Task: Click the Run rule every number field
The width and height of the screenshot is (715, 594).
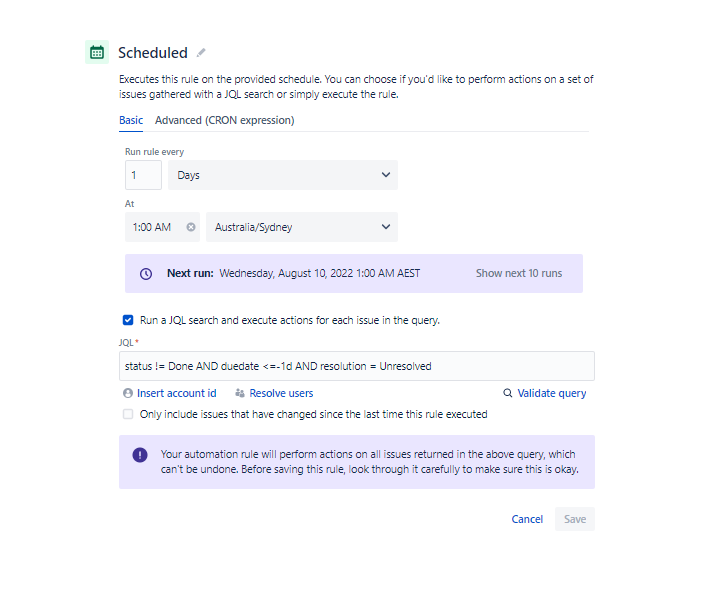Action: 143,175
